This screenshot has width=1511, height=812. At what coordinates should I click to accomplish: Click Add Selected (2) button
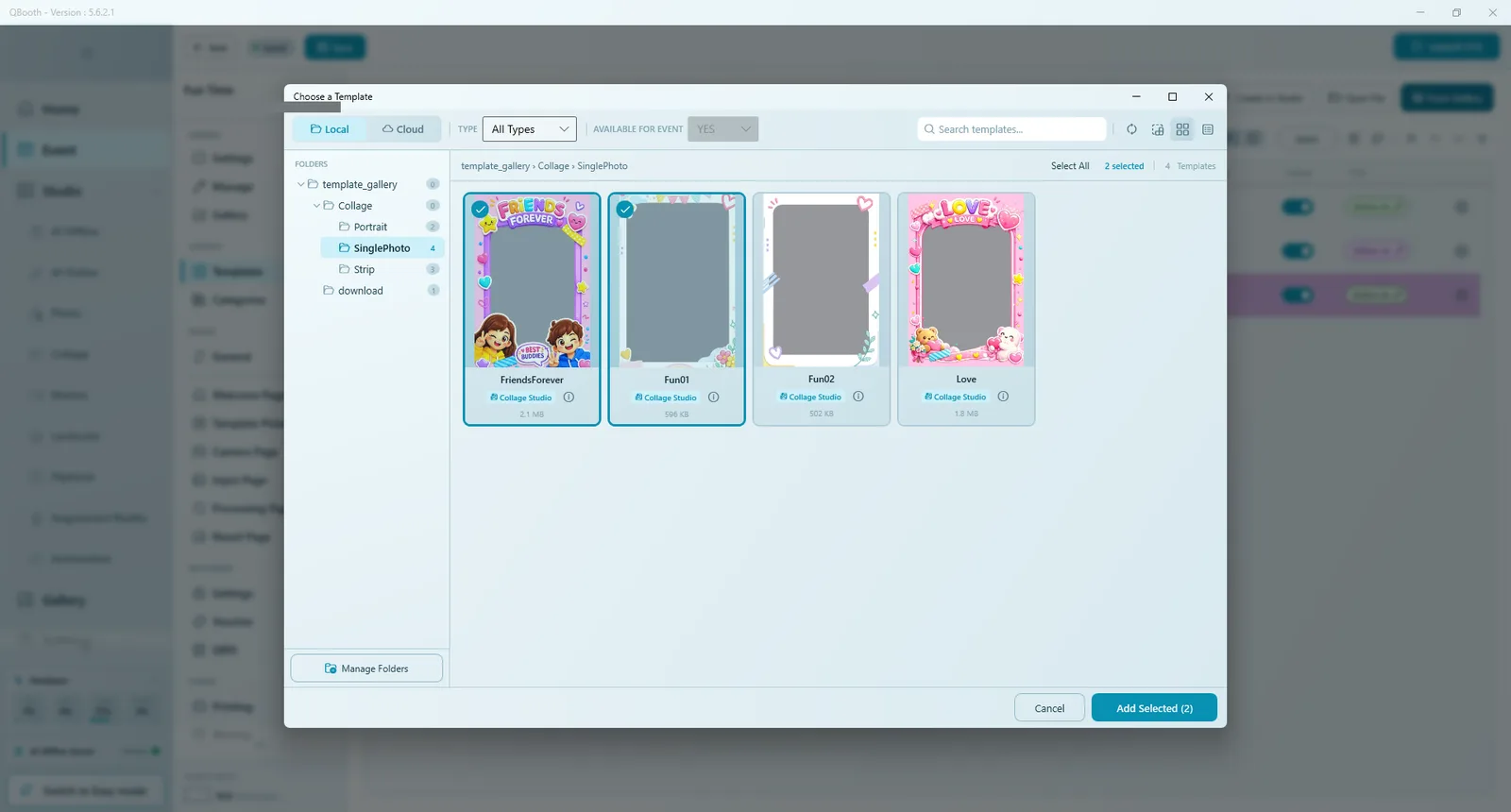pos(1154,708)
